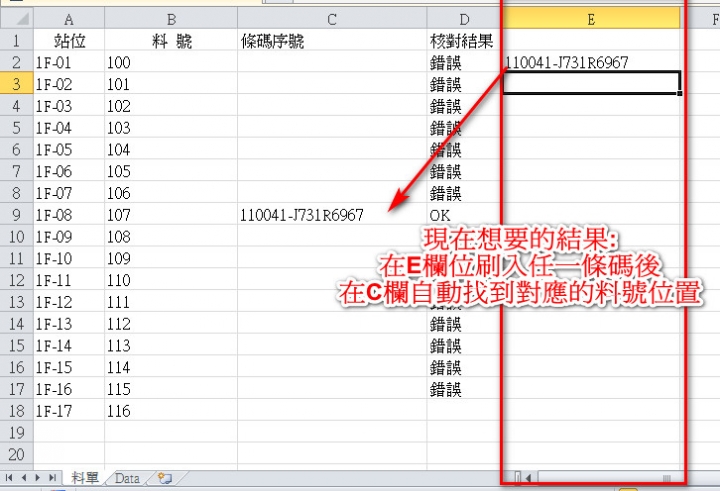Select cell 1F-02

point(69,84)
